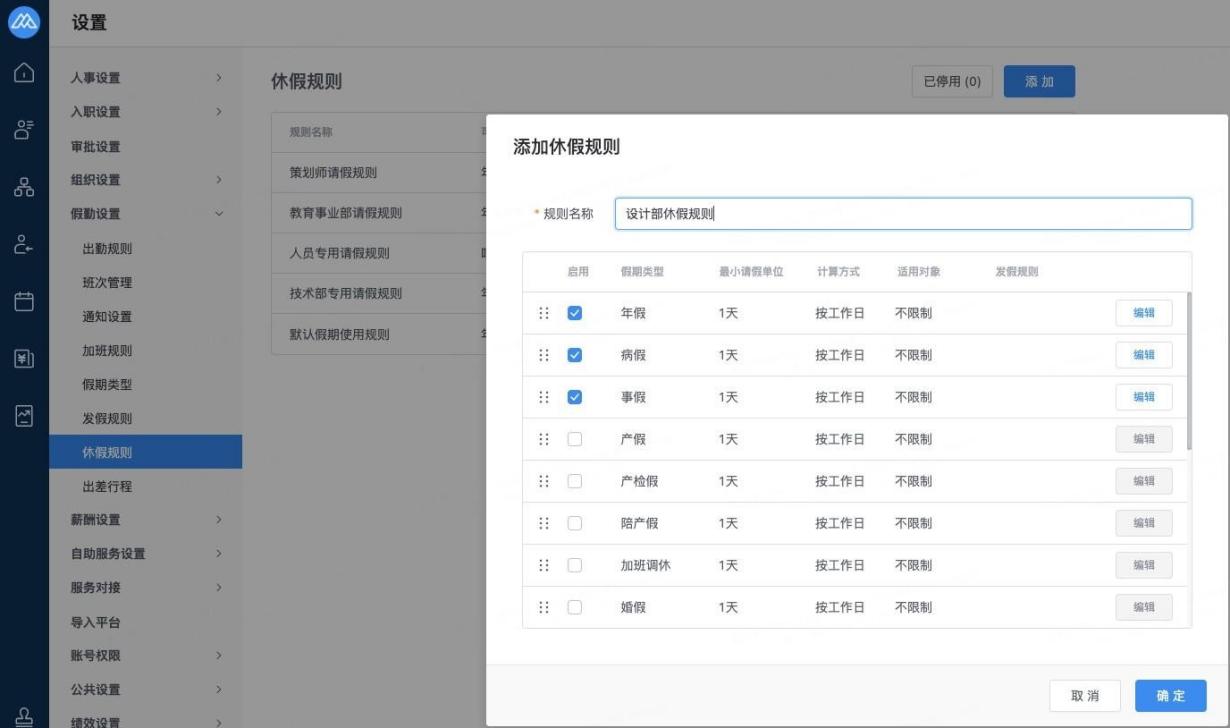The height and width of the screenshot is (728, 1230).
Task: Expand 入职设置 menu
Action: 145,112
